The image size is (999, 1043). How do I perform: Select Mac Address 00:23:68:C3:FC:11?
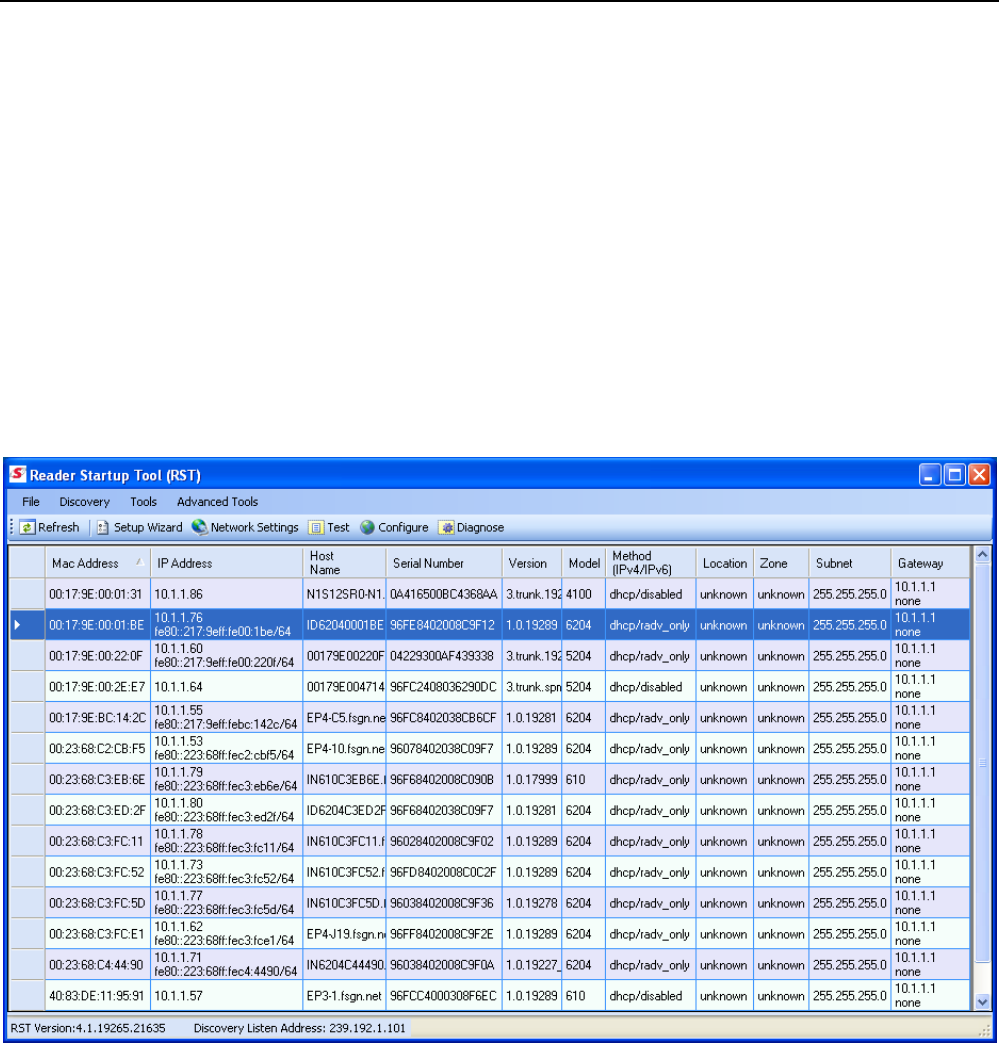[96, 841]
